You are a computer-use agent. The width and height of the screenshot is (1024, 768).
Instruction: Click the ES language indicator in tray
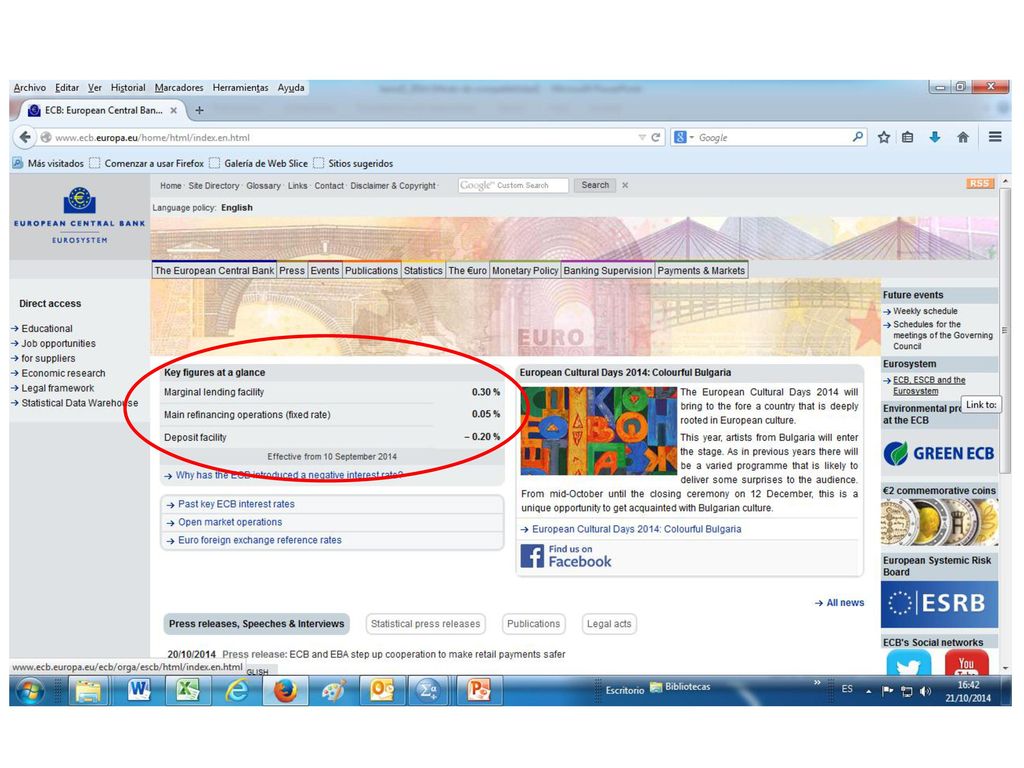847,689
